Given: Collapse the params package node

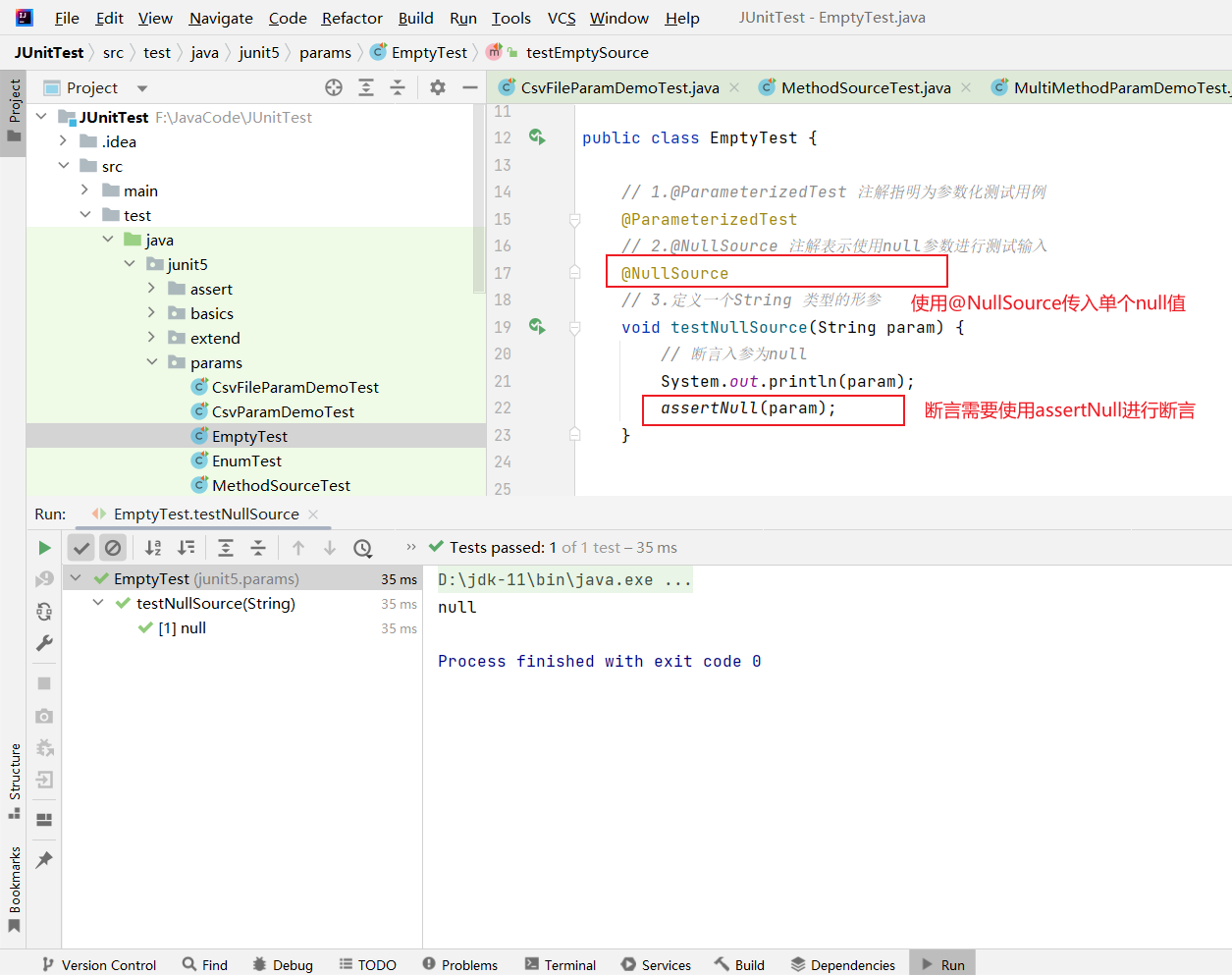Looking at the screenshot, I should tap(152, 362).
